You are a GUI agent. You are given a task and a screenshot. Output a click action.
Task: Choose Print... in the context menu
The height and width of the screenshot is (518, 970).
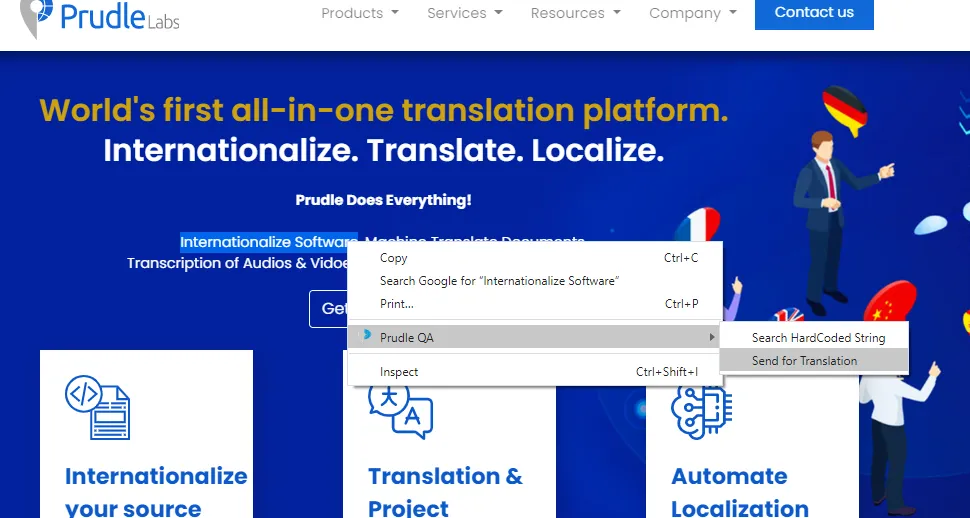pos(535,304)
